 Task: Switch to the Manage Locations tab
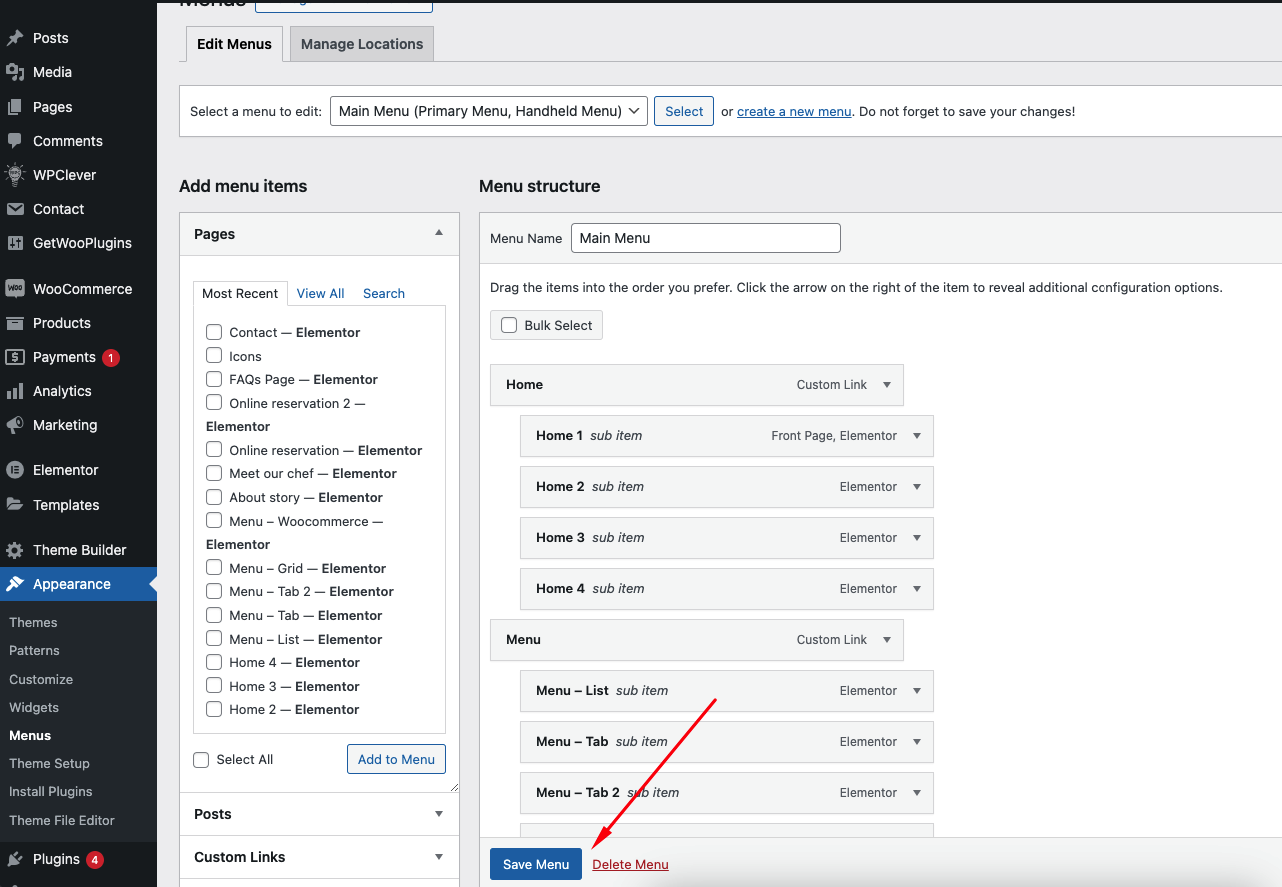pos(362,44)
